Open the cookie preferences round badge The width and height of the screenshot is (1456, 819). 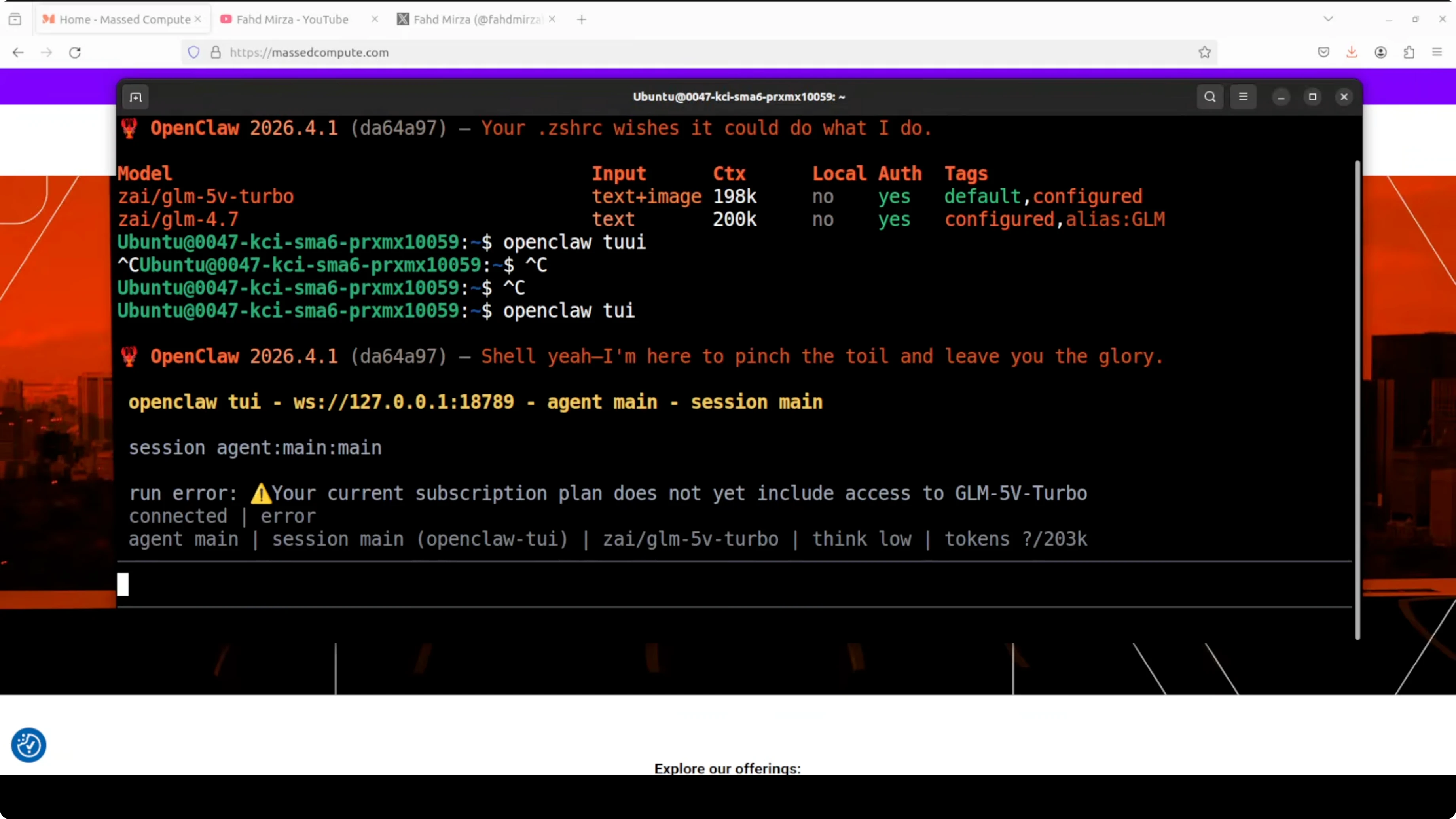click(x=28, y=744)
